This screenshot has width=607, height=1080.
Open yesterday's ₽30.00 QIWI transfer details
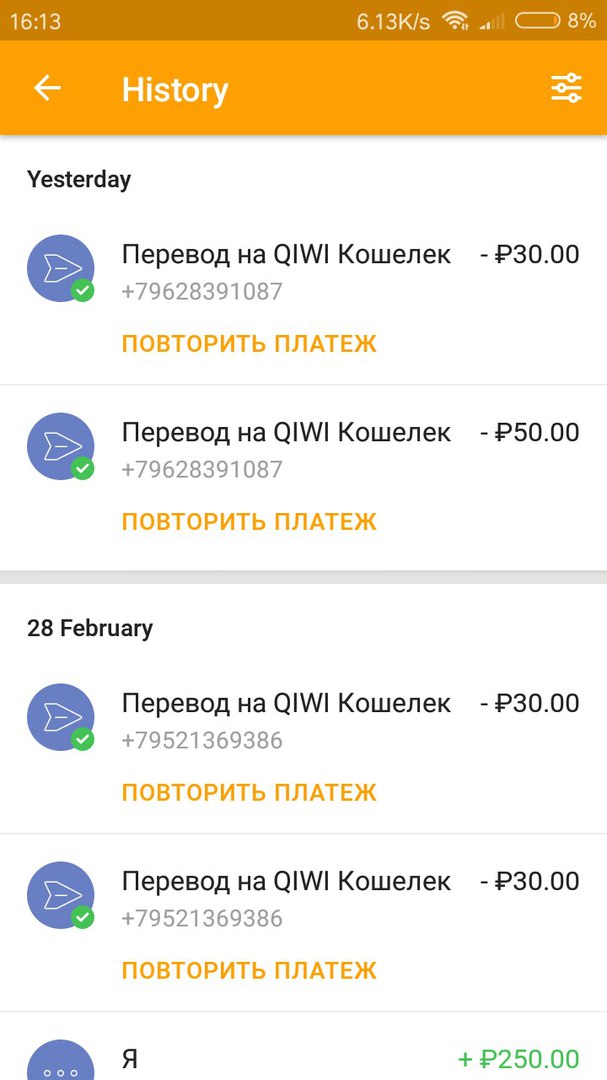(286, 255)
